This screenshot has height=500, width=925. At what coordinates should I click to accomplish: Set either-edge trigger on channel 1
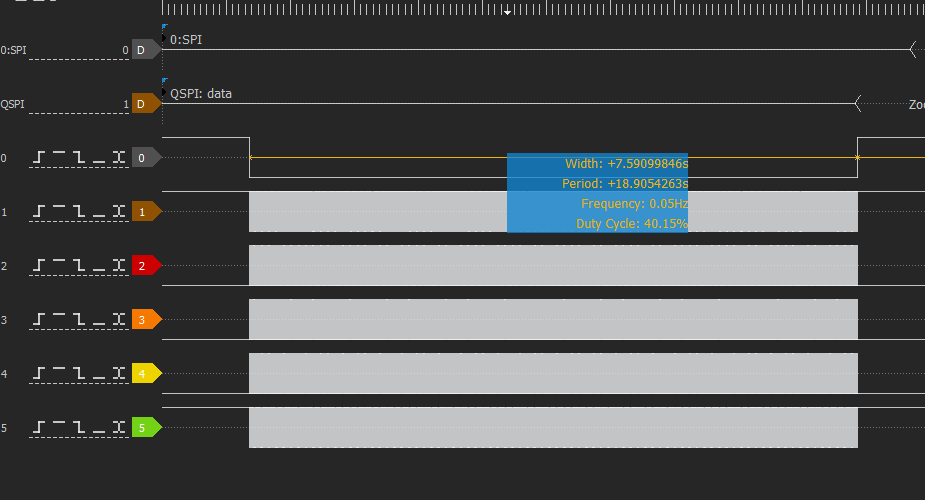click(119, 212)
